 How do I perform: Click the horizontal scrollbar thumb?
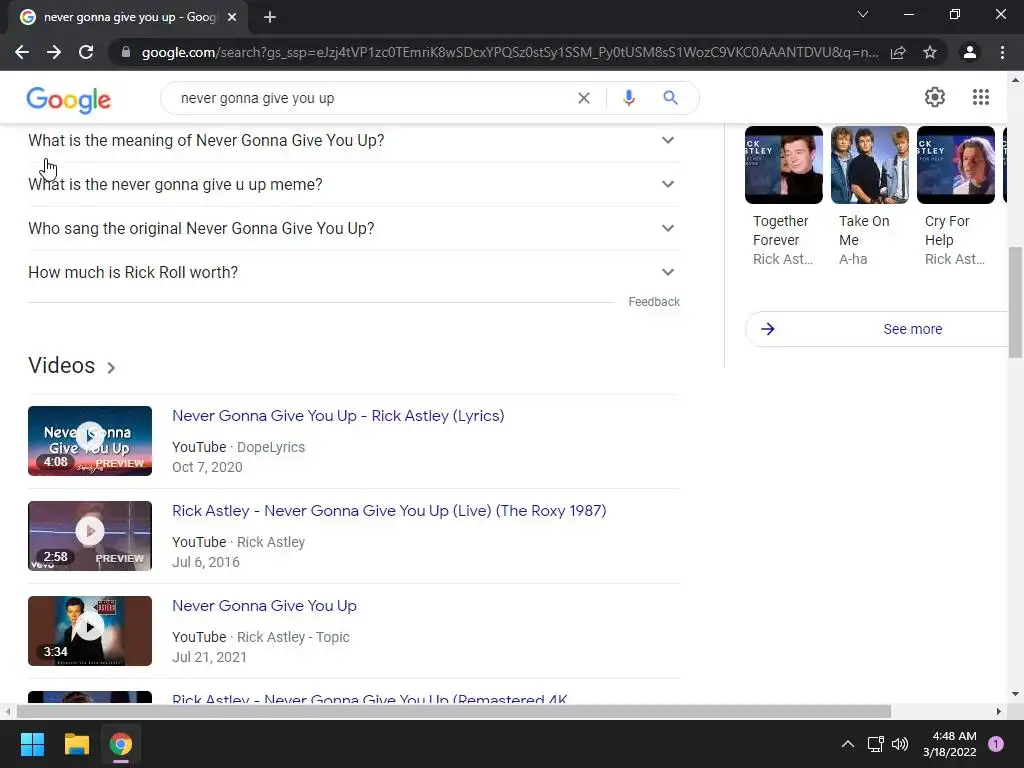pyautogui.click(x=454, y=711)
